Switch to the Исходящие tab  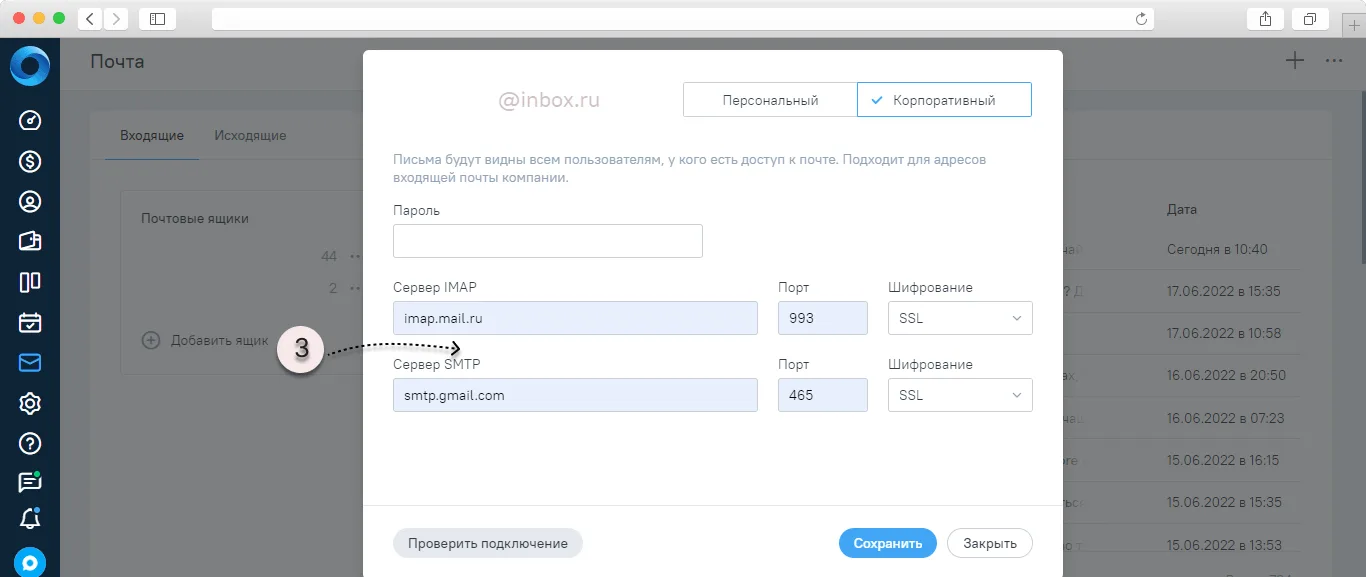[x=250, y=135]
